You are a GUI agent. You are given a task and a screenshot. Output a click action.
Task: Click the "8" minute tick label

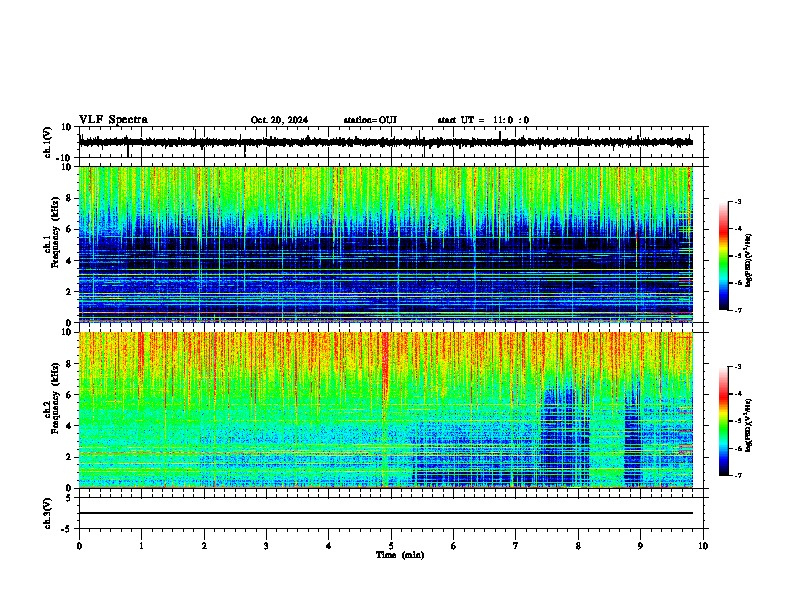coord(578,546)
